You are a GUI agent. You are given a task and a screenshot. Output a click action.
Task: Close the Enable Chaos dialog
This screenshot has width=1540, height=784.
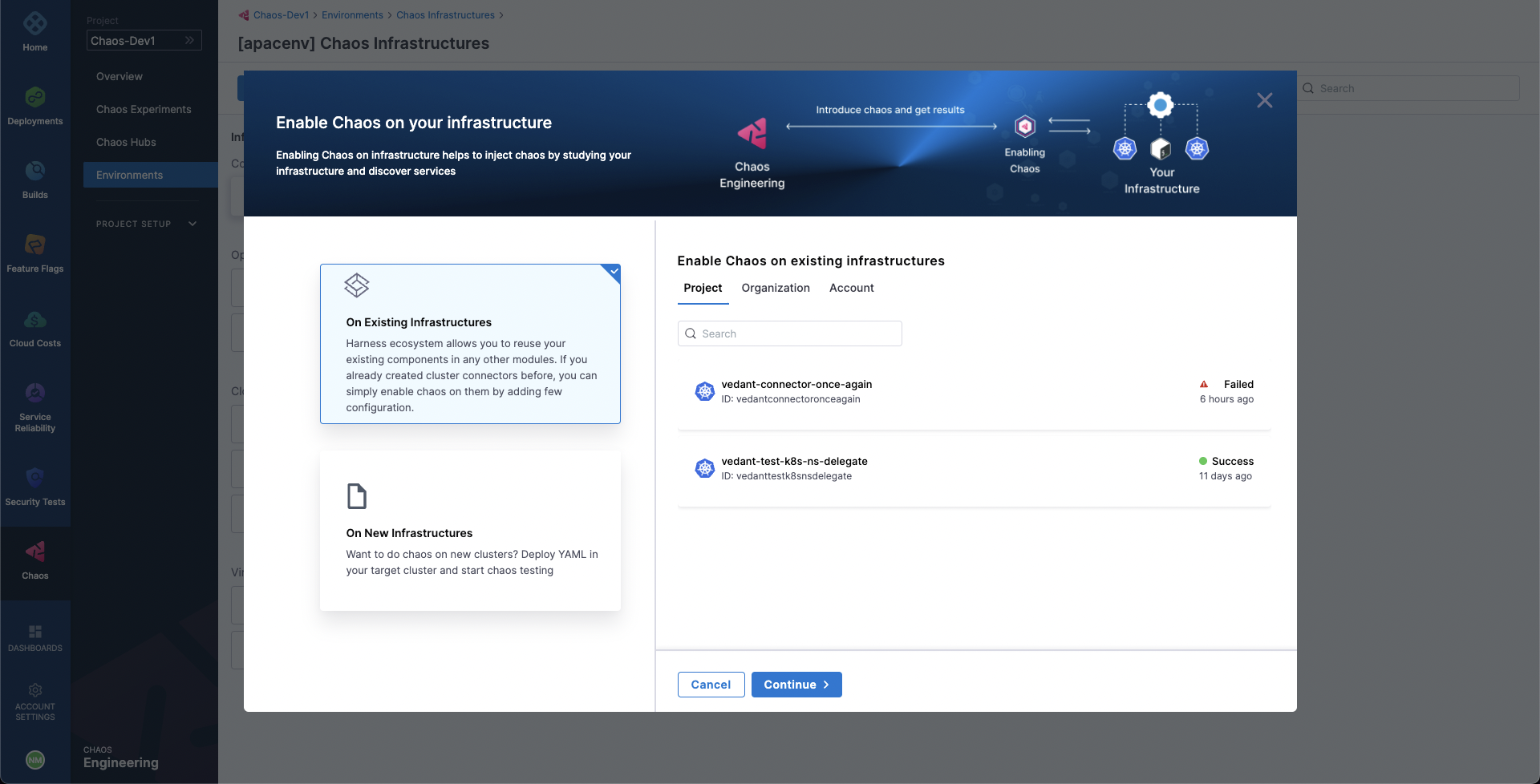1264,100
